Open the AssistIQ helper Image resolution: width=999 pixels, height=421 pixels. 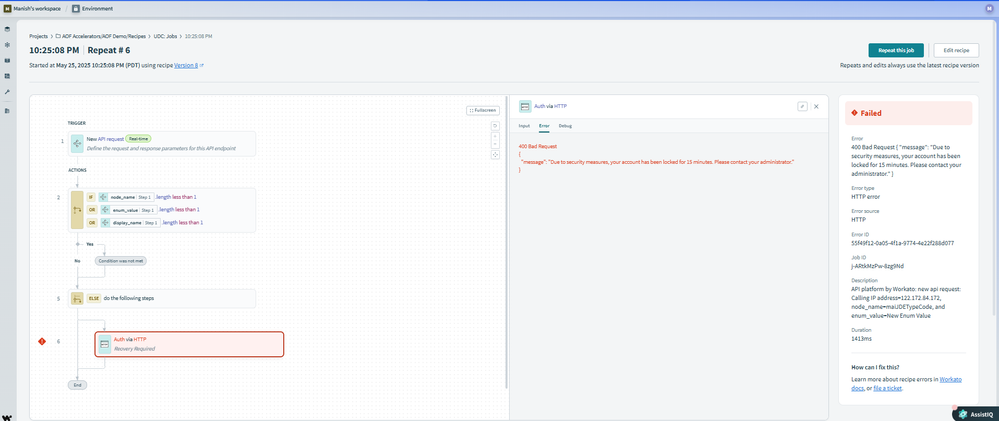974,411
